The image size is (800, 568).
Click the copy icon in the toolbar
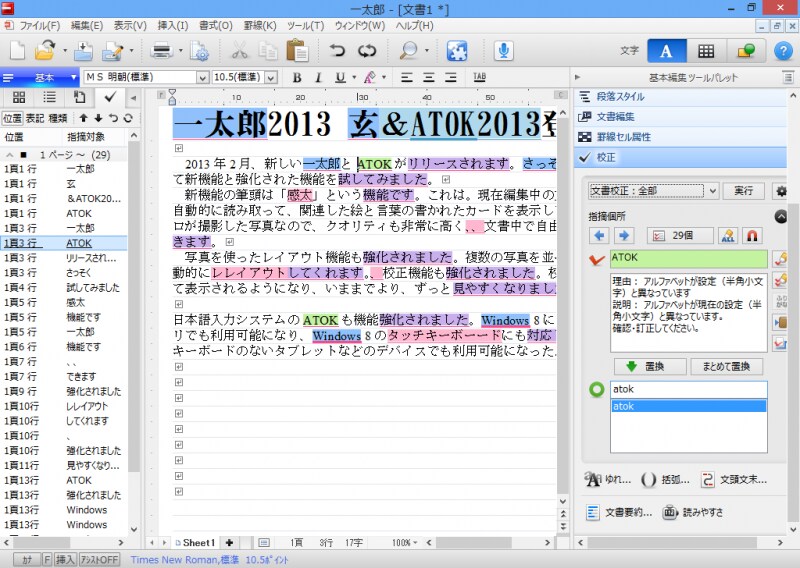(267, 51)
